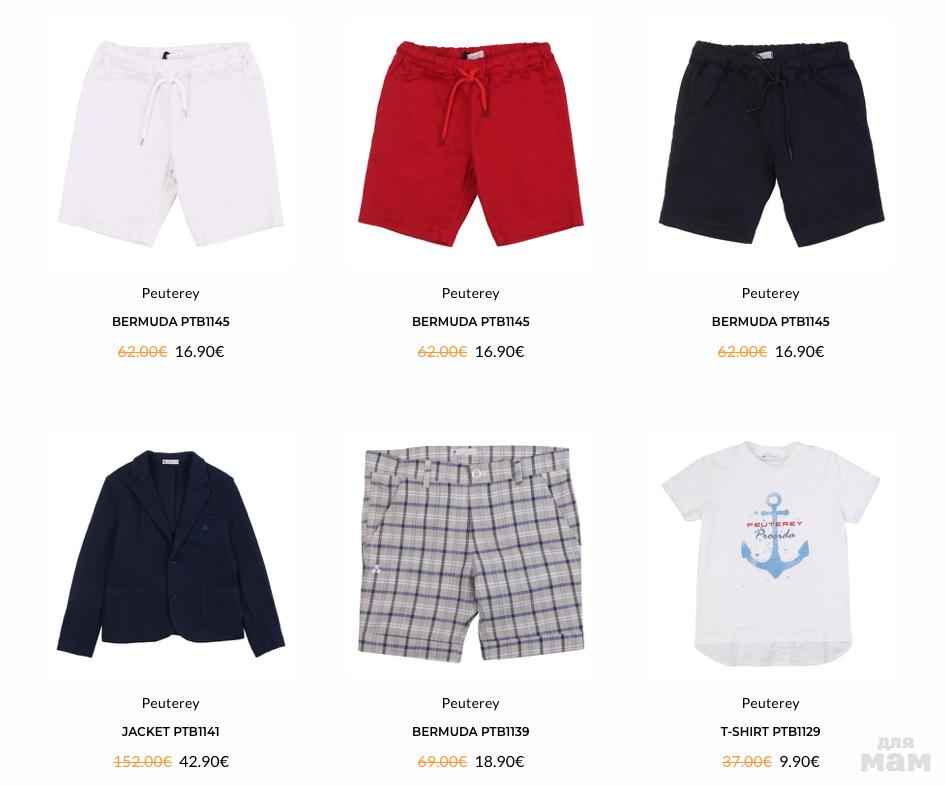Viewport: 946px width, 786px height.
Task: Open the navy Bermuda shorts image
Action: 771,143
